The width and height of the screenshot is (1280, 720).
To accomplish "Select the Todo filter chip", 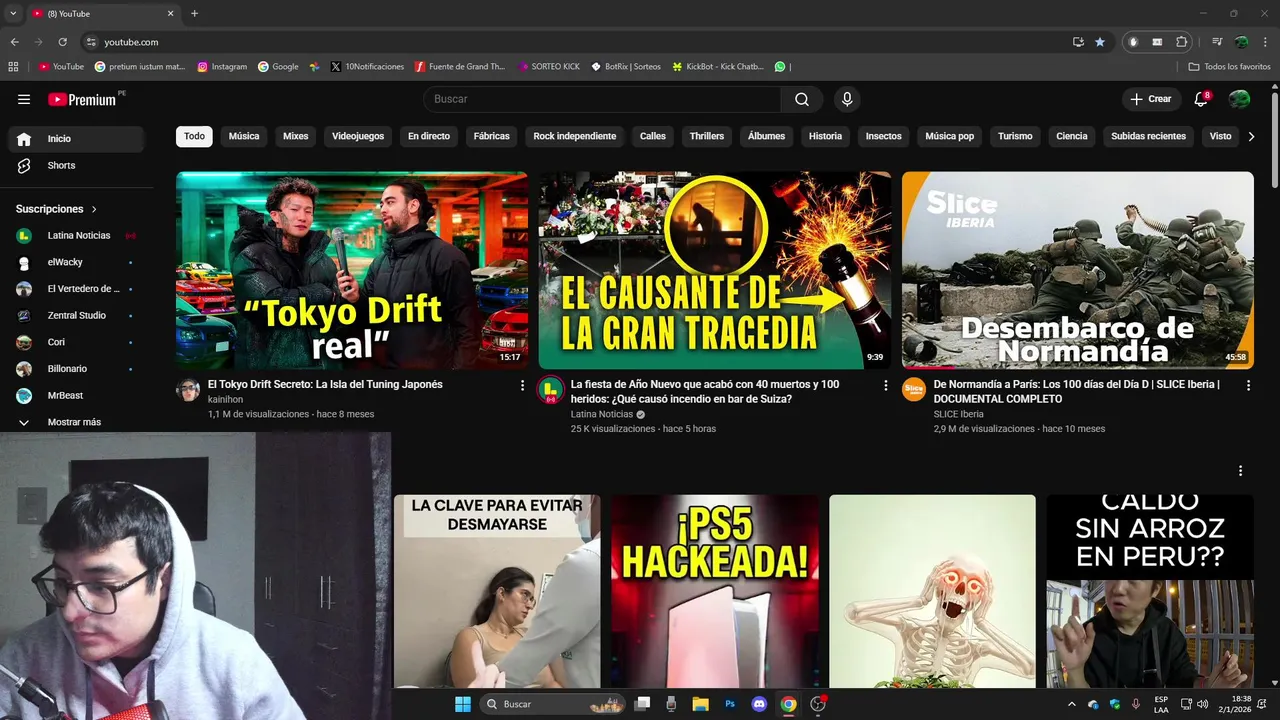I will pos(194,136).
